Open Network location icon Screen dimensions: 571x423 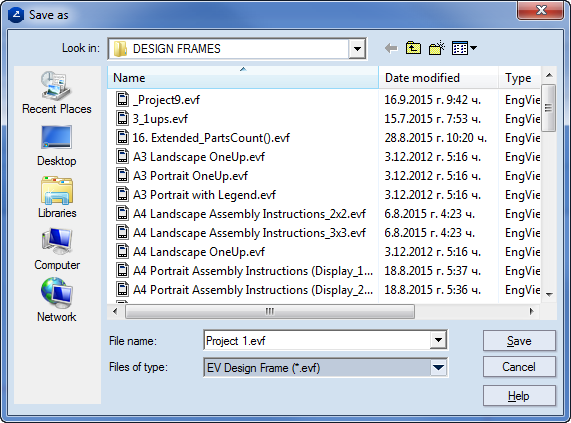[56, 300]
